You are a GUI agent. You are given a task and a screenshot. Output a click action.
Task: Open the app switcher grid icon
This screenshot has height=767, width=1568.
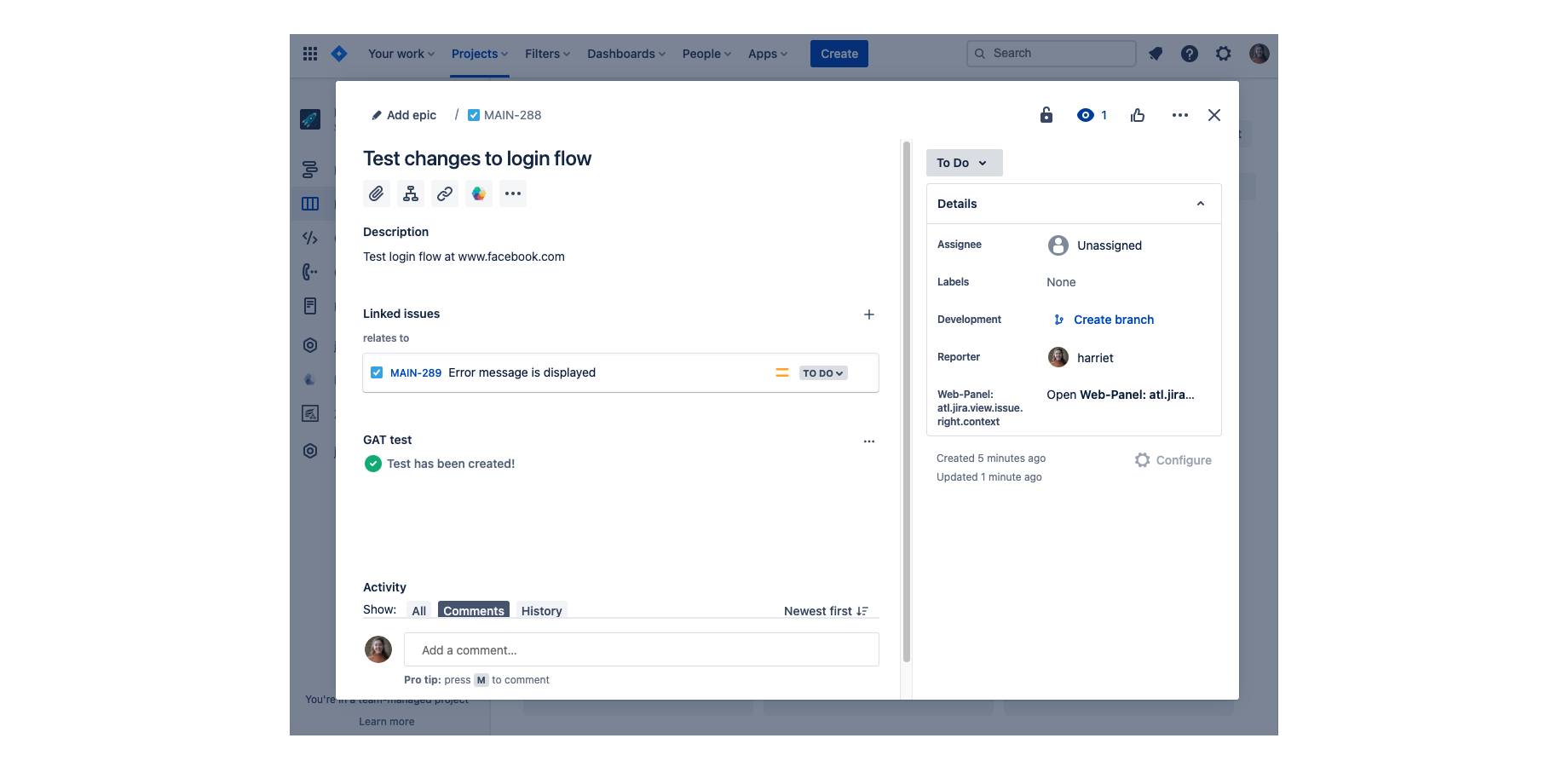[310, 54]
